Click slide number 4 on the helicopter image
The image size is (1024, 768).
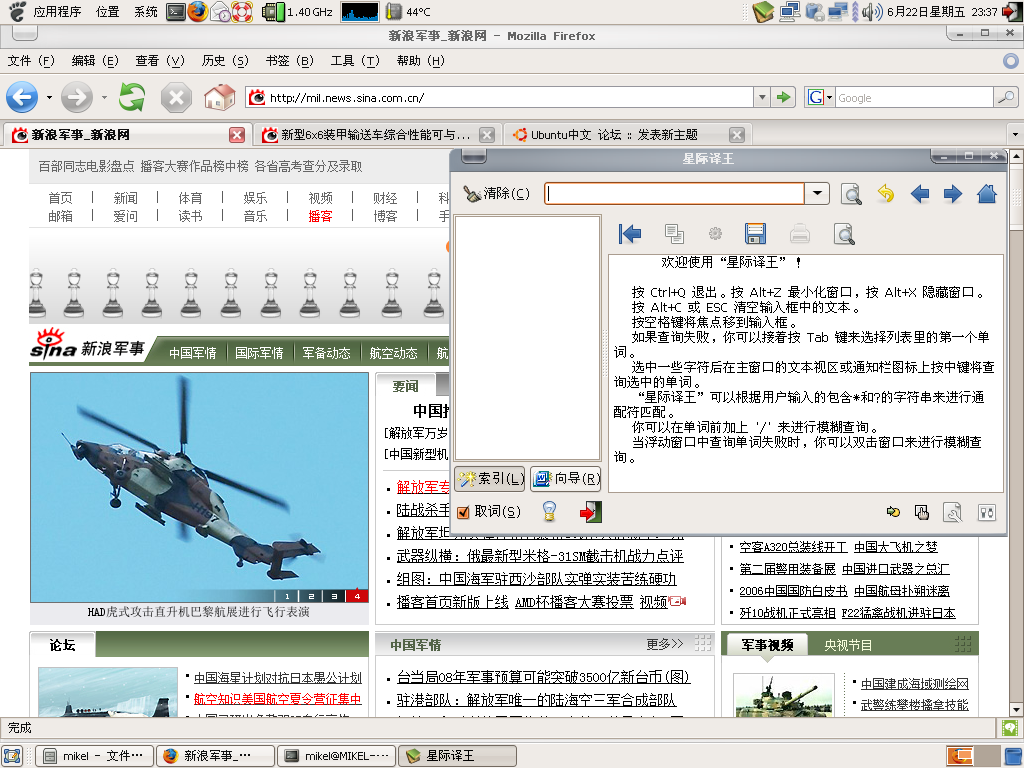[x=357, y=596]
